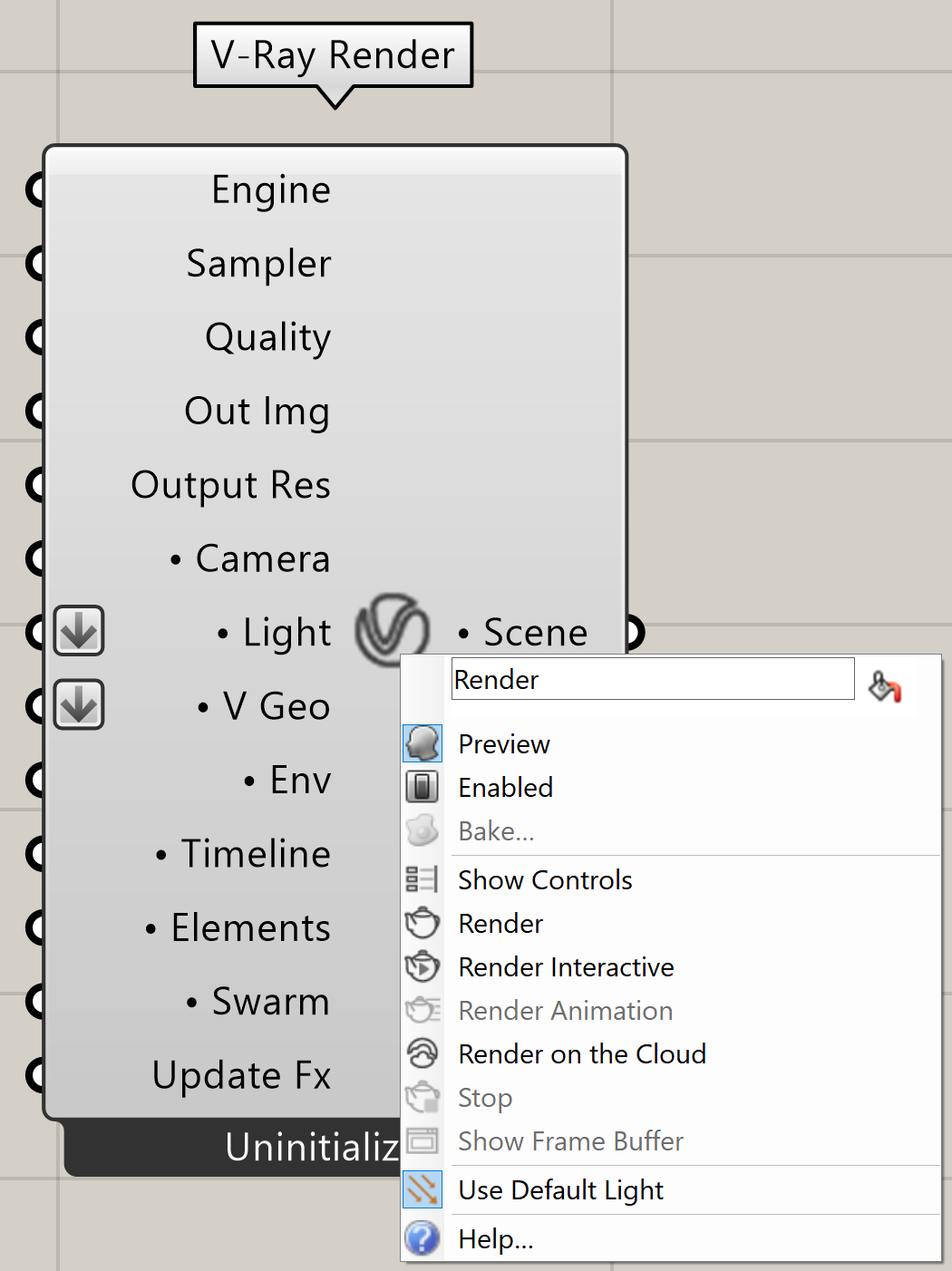
Task: Click the Render Interactive teapot icon
Action: click(423, 966)
